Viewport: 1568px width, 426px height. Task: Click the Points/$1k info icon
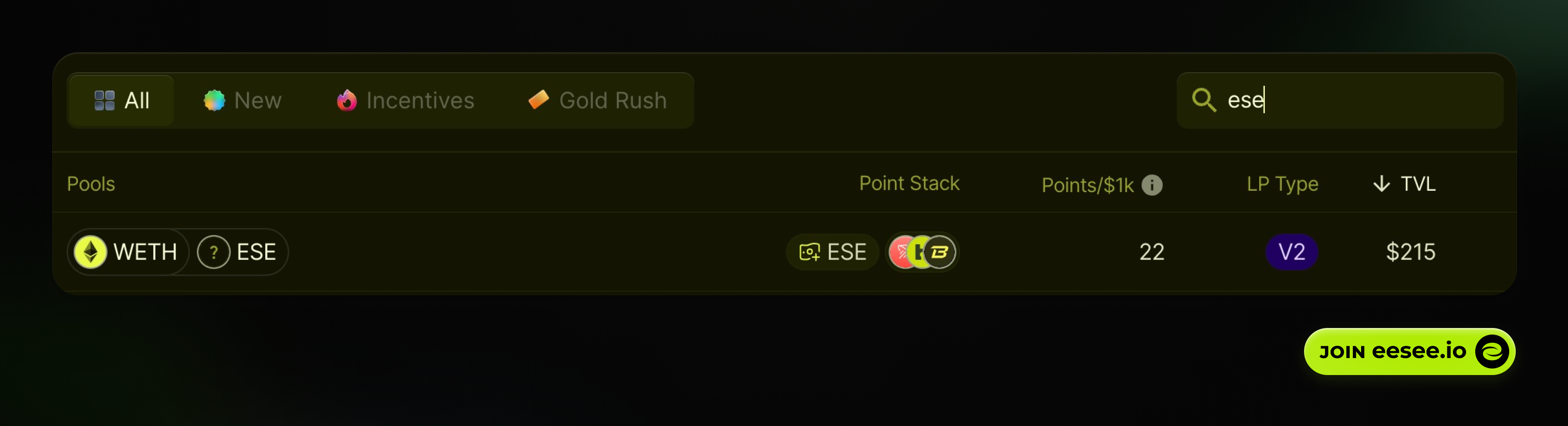(1152, 184)
